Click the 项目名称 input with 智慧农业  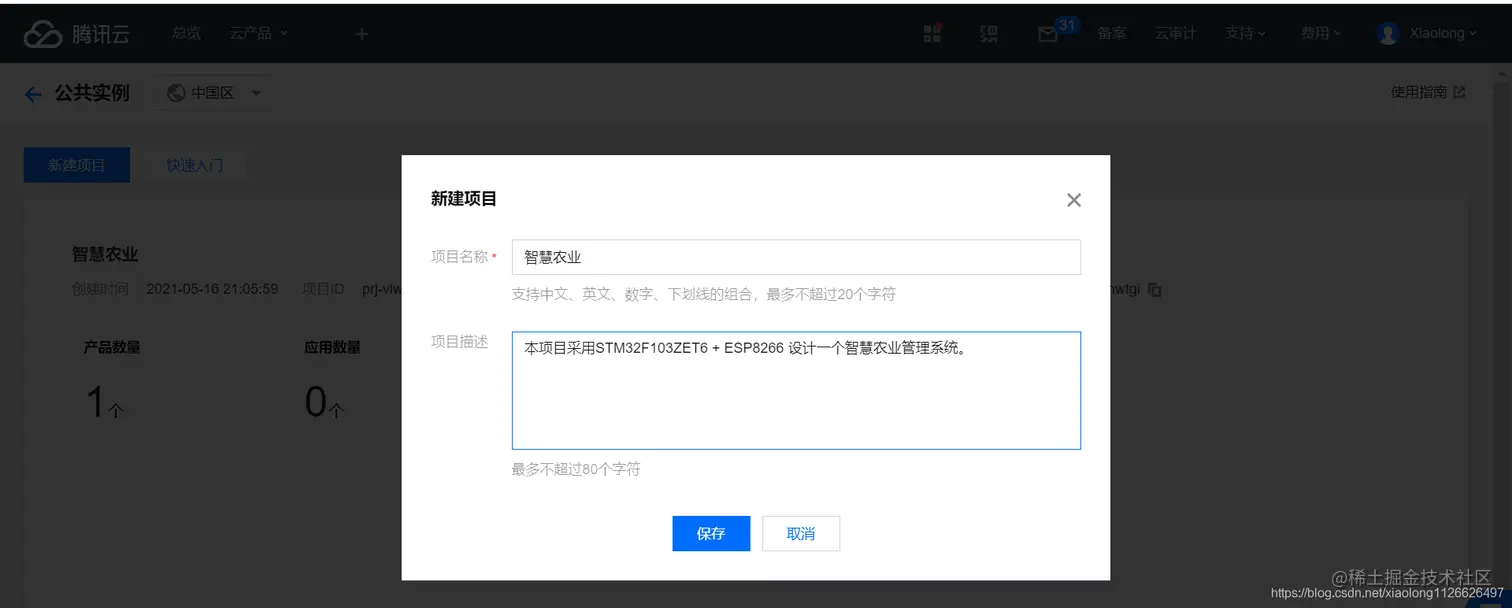796,257
